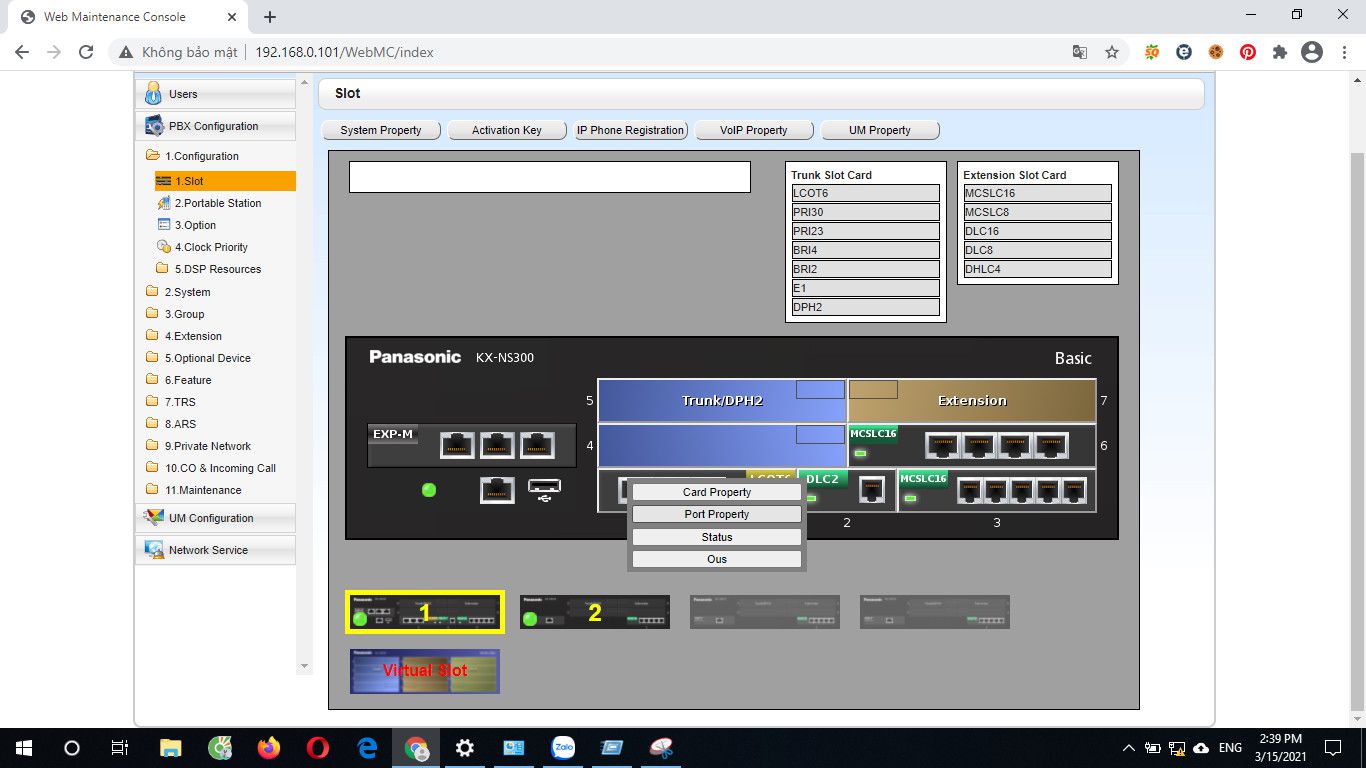Expand the 10.CO & Incoming Call folder

click(x=152, y=468)
